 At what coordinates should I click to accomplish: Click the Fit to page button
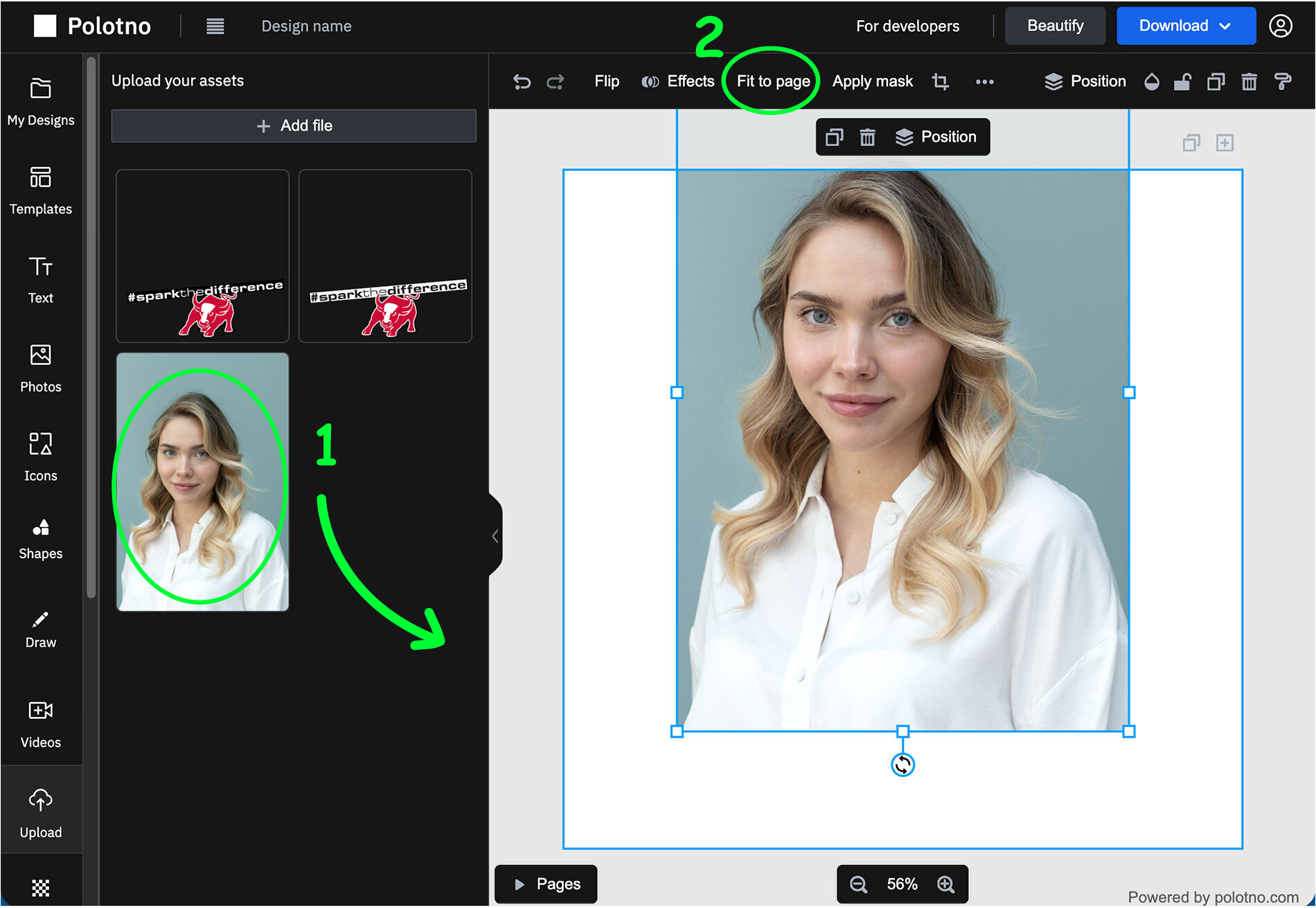773,82
